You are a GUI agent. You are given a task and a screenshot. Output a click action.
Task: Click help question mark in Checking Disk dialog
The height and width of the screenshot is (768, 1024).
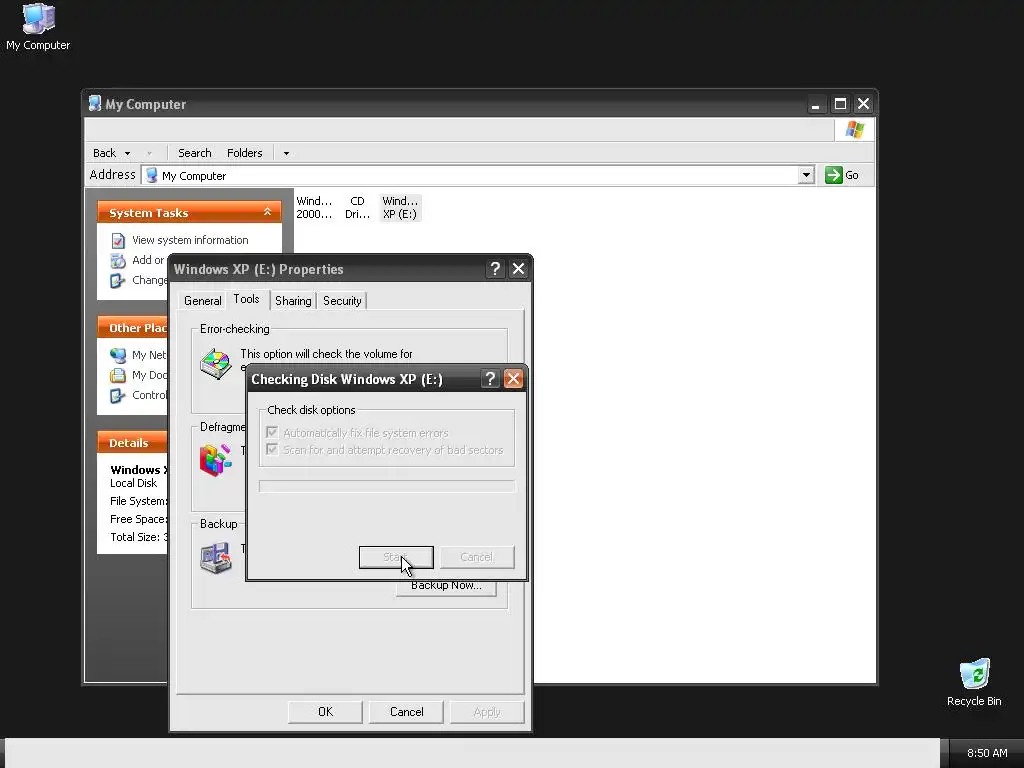pyautogui.click(x=490, y=379)
